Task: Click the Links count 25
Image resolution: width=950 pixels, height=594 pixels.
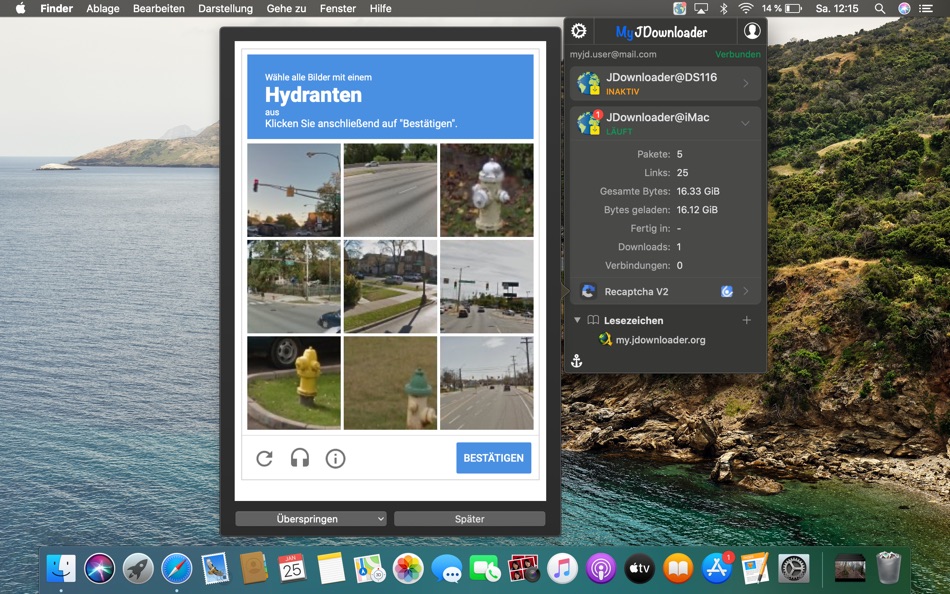Action: tap(682, 173)
